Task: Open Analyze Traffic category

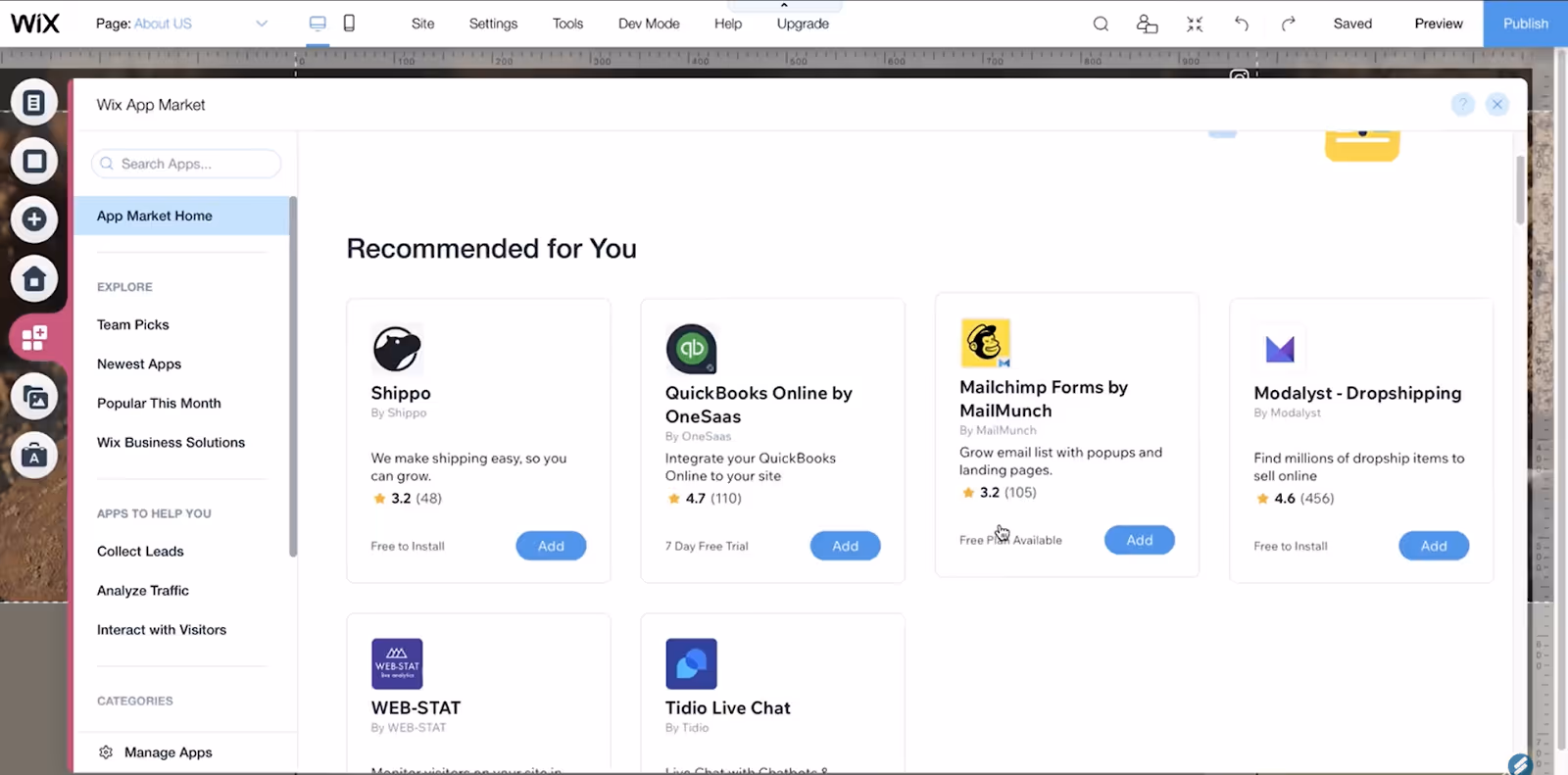Action: [143, 590]
